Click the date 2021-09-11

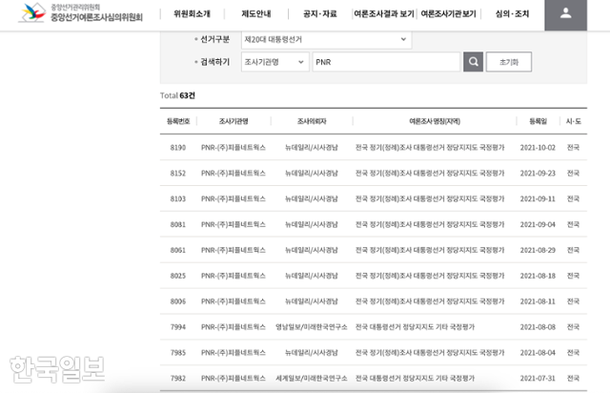[538, 199]
